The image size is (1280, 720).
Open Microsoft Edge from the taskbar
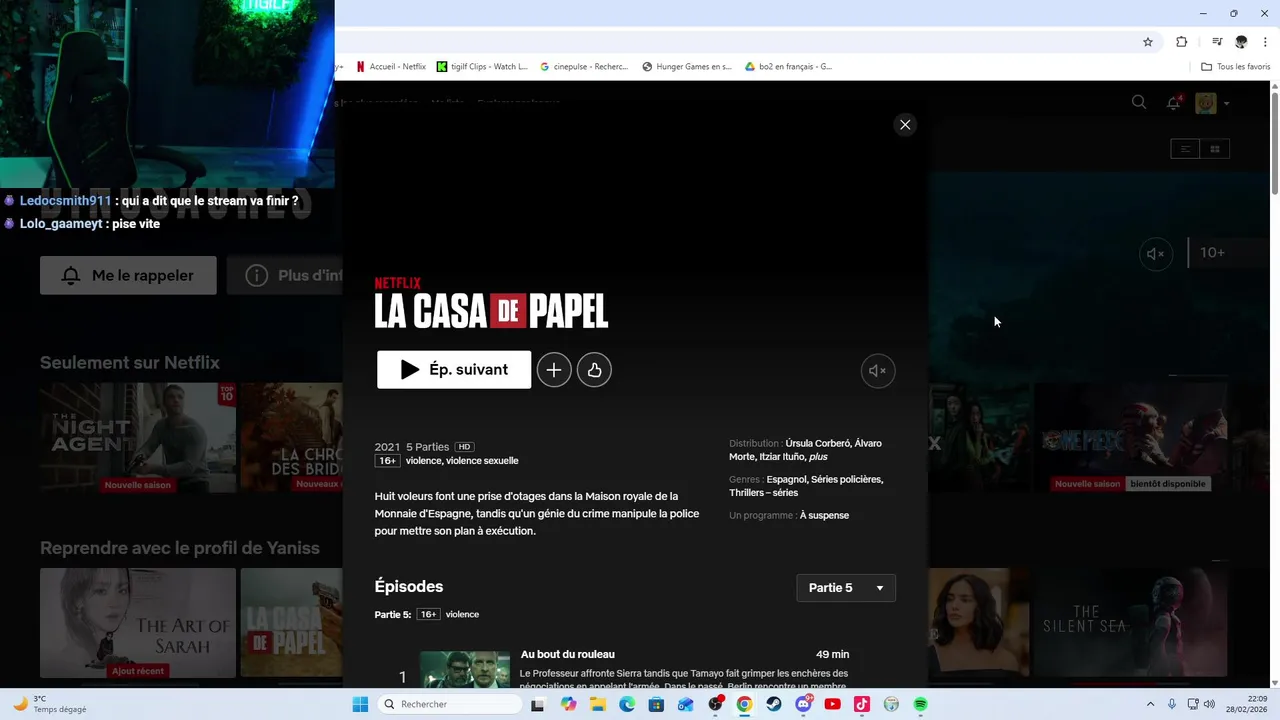pos(627,704)
